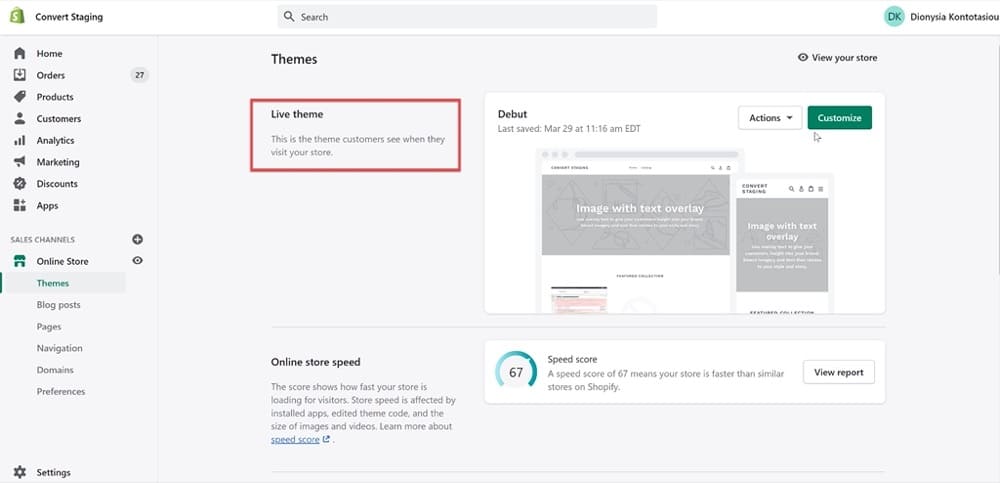Click the Orders inbox icon
The image size is (1000, 483).
19,75
